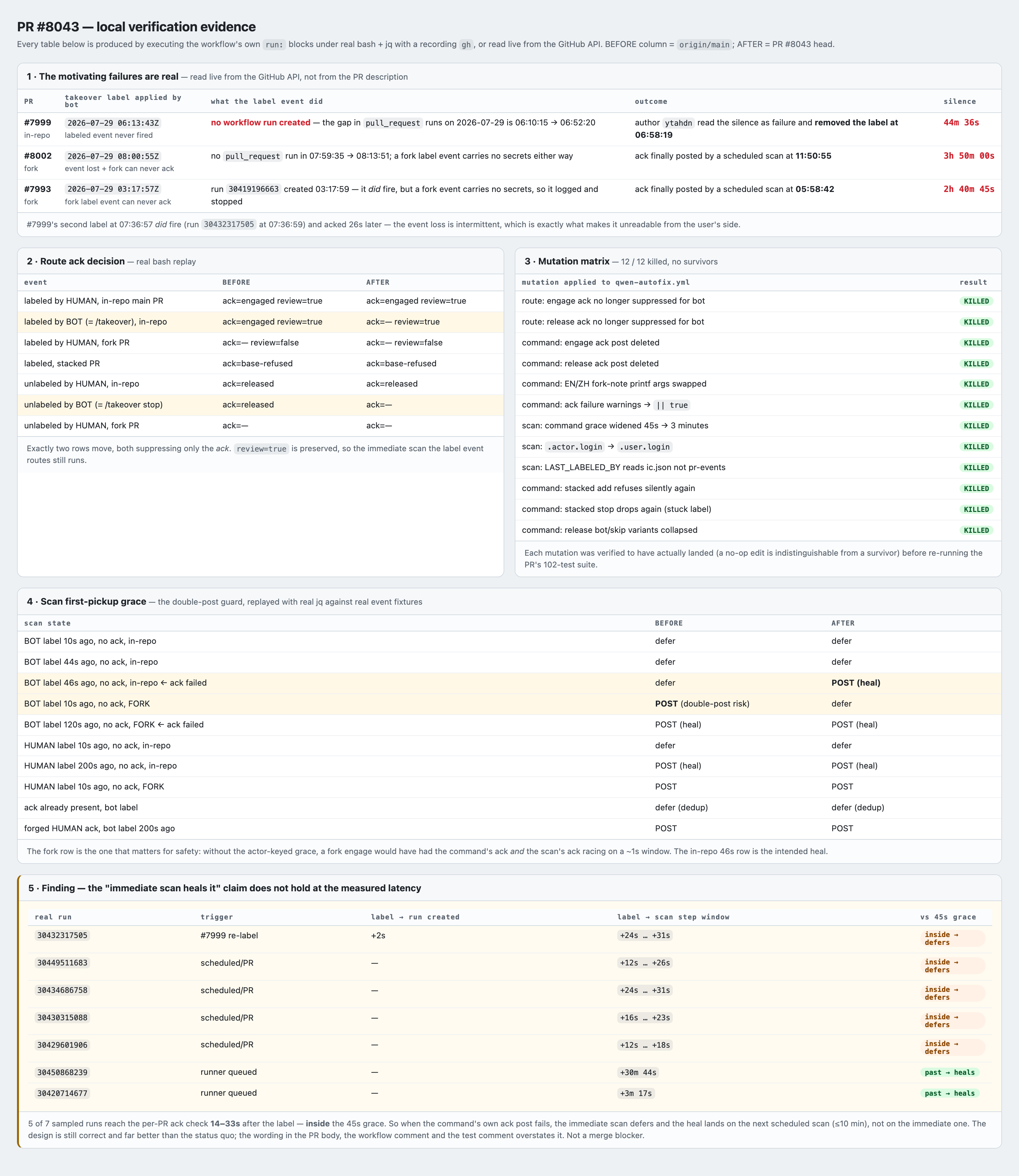This screenshot has height=1176, width=1019.
Task: Click the section 5 'Finding' heading
Action: click(225, 888)
